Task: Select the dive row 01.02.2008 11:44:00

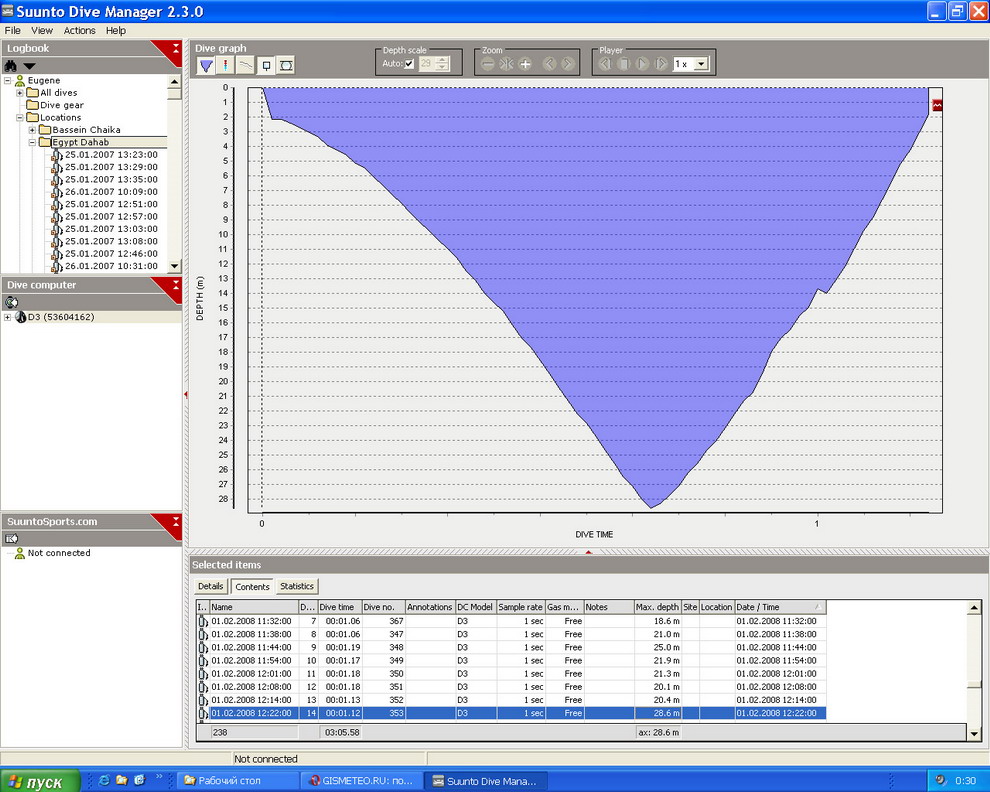Action: pos(510,647)
